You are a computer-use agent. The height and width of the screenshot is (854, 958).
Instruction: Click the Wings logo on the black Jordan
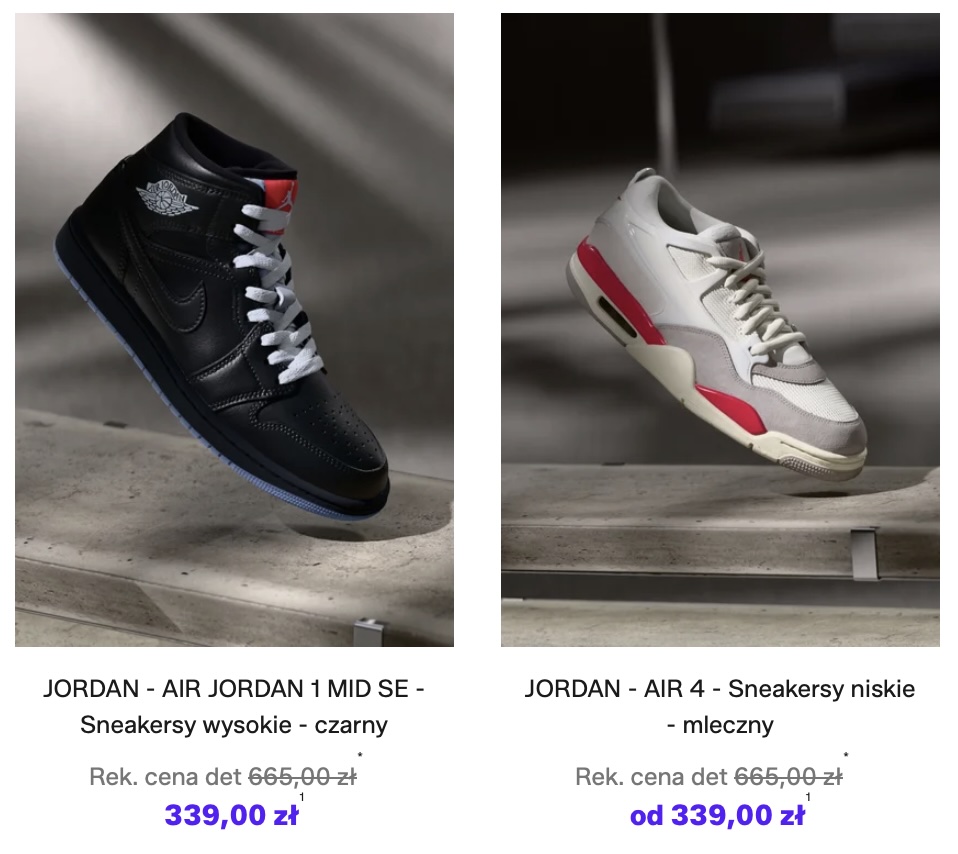(x=167, y=196)
